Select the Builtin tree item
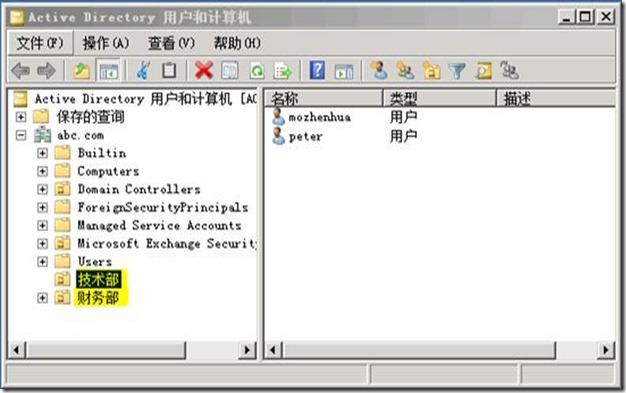Screen dimensions: 626x393 (102, 153)
